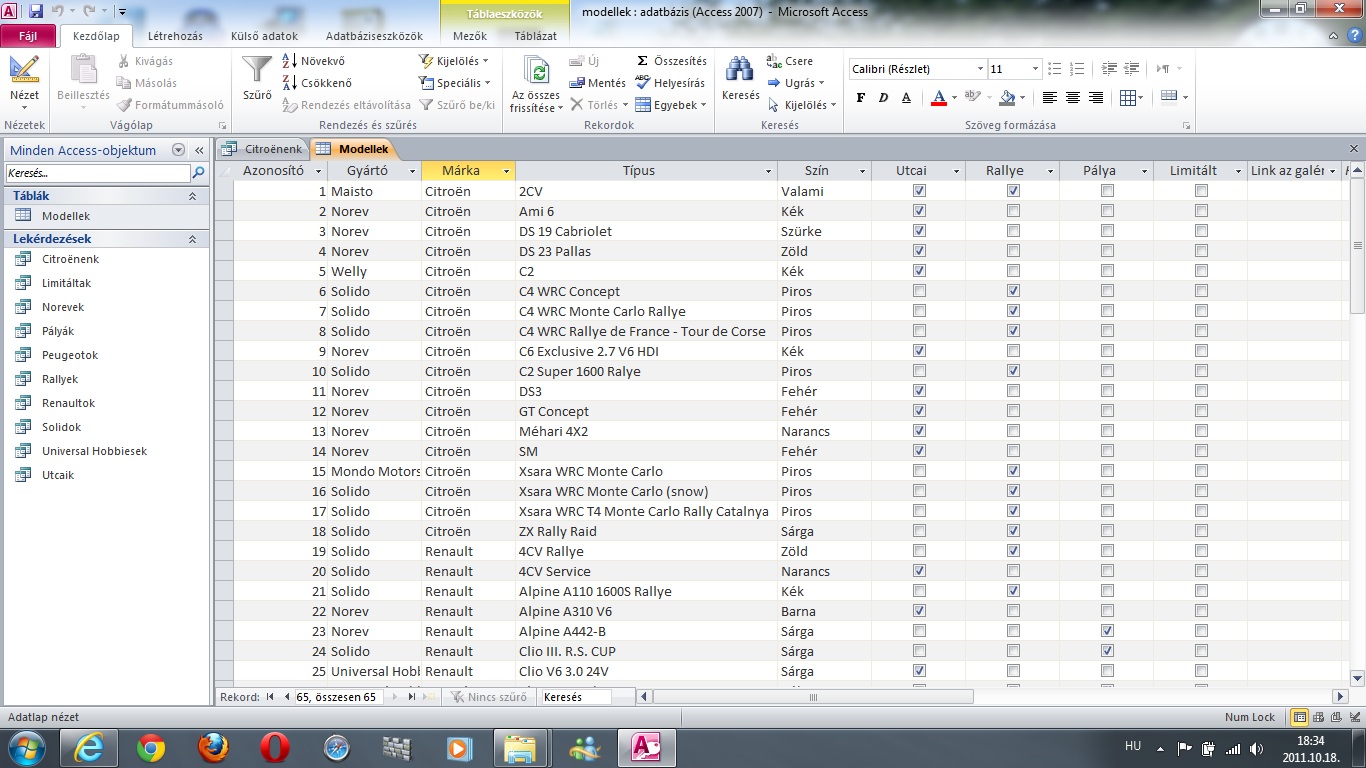Switch to the Létrehozás ribbon tab
Screen dimensions: 1366x768
(x=174, y=36)
